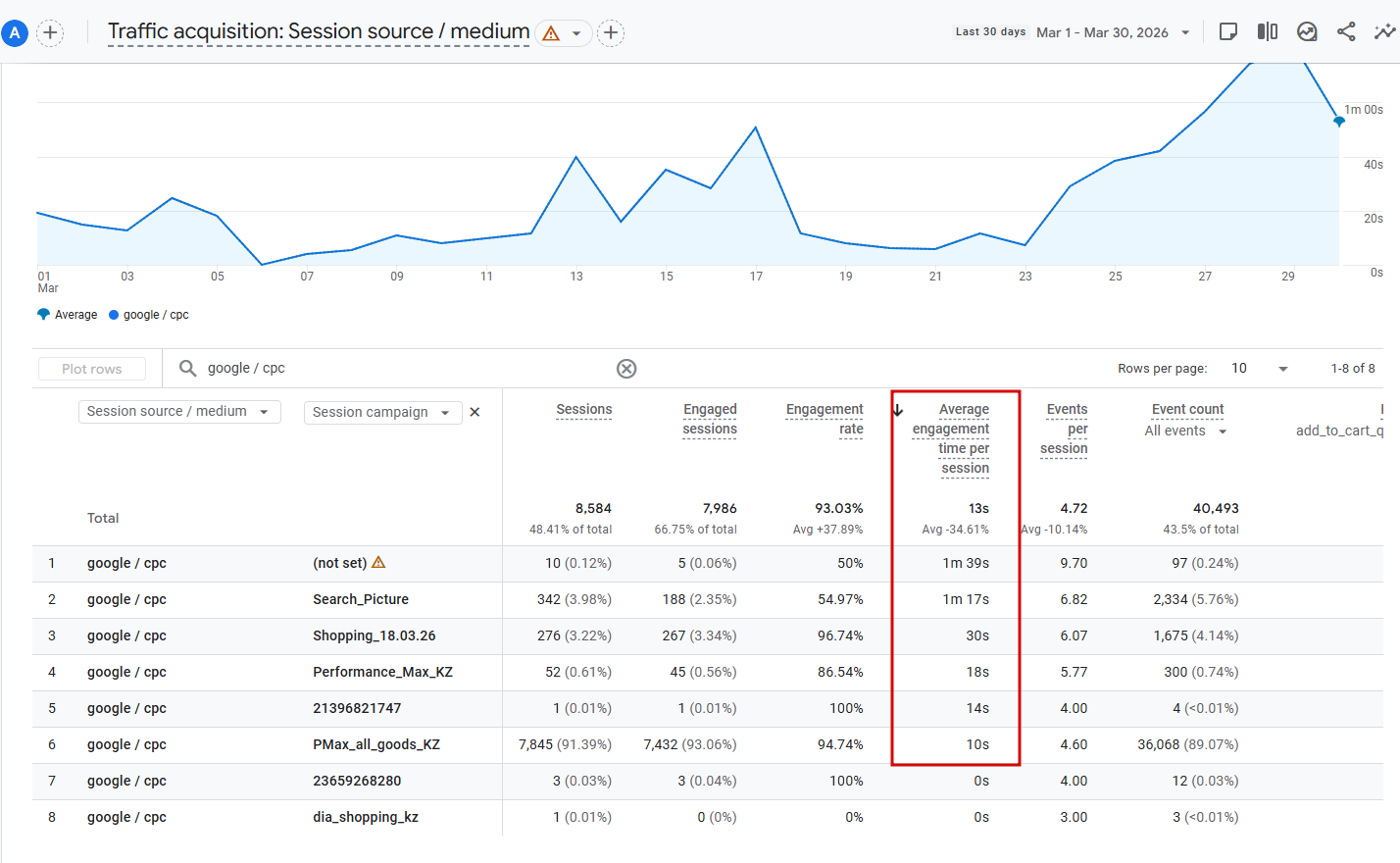Click the 1m 17s engagement time cell
Viewport: 1400px width, 863px height.
tap(966, 600)
